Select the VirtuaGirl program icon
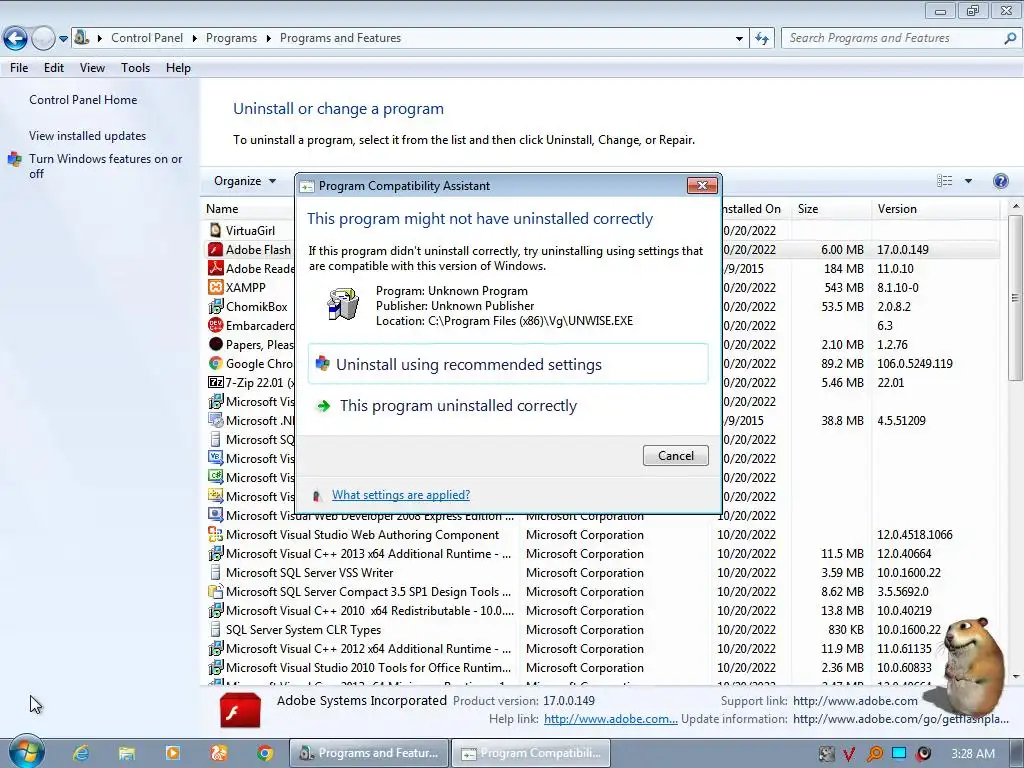The width and height of the screenshot is (1024, 768). (x=216, y=230)
